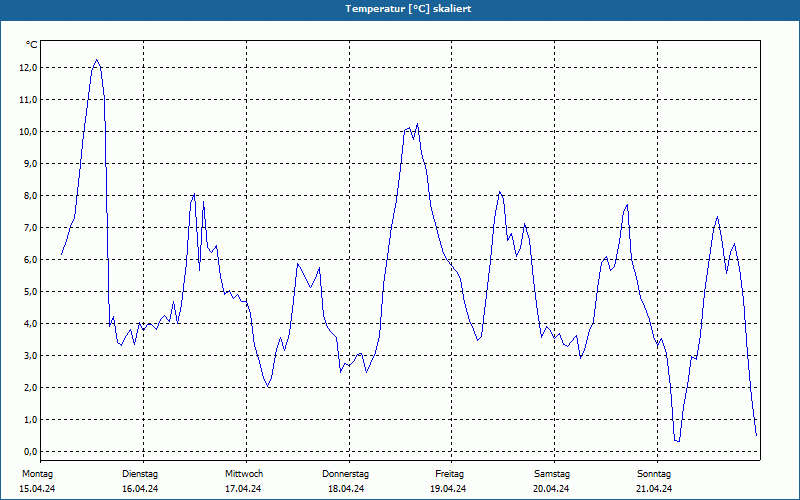Click the Mittwoch day label
Screen dimensions: 800x500
(244, 474)
